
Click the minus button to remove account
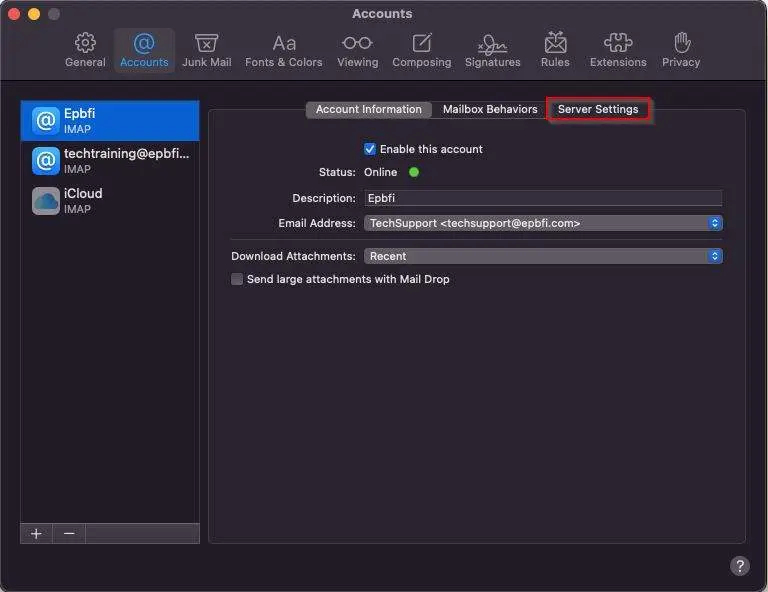[x=69, y=534]
